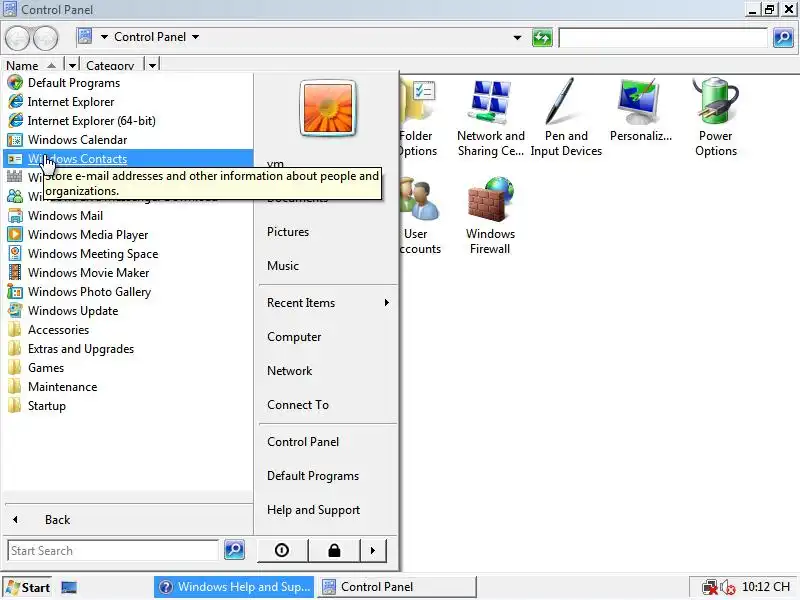Screen dimensions: 800x600
Task: Open the Name column filter dropdown
Action: tap(72, 65)
